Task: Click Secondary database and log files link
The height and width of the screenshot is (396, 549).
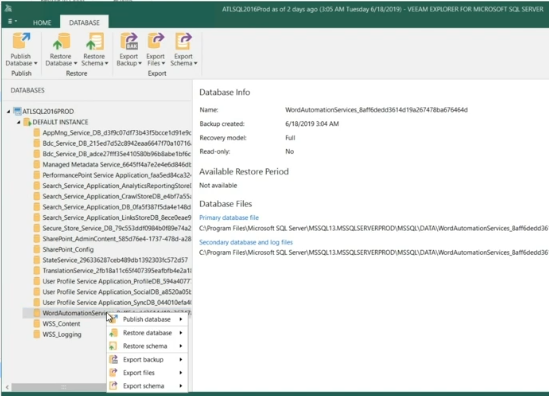Action: 246,242
